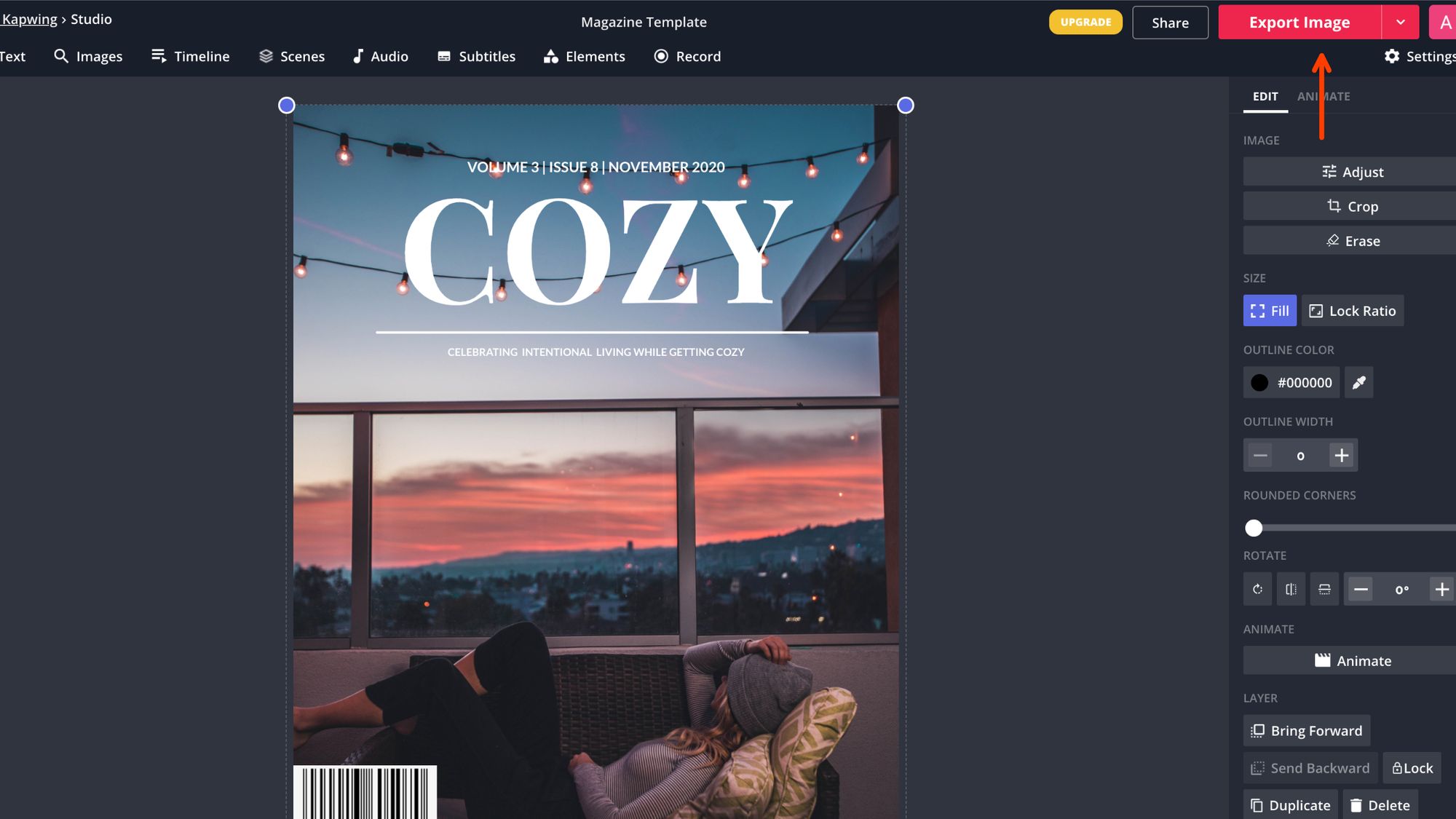Viewport: 1456px width, 819px height.
Task: Click the Record button in toolbar
Action: tap(687, 56)
